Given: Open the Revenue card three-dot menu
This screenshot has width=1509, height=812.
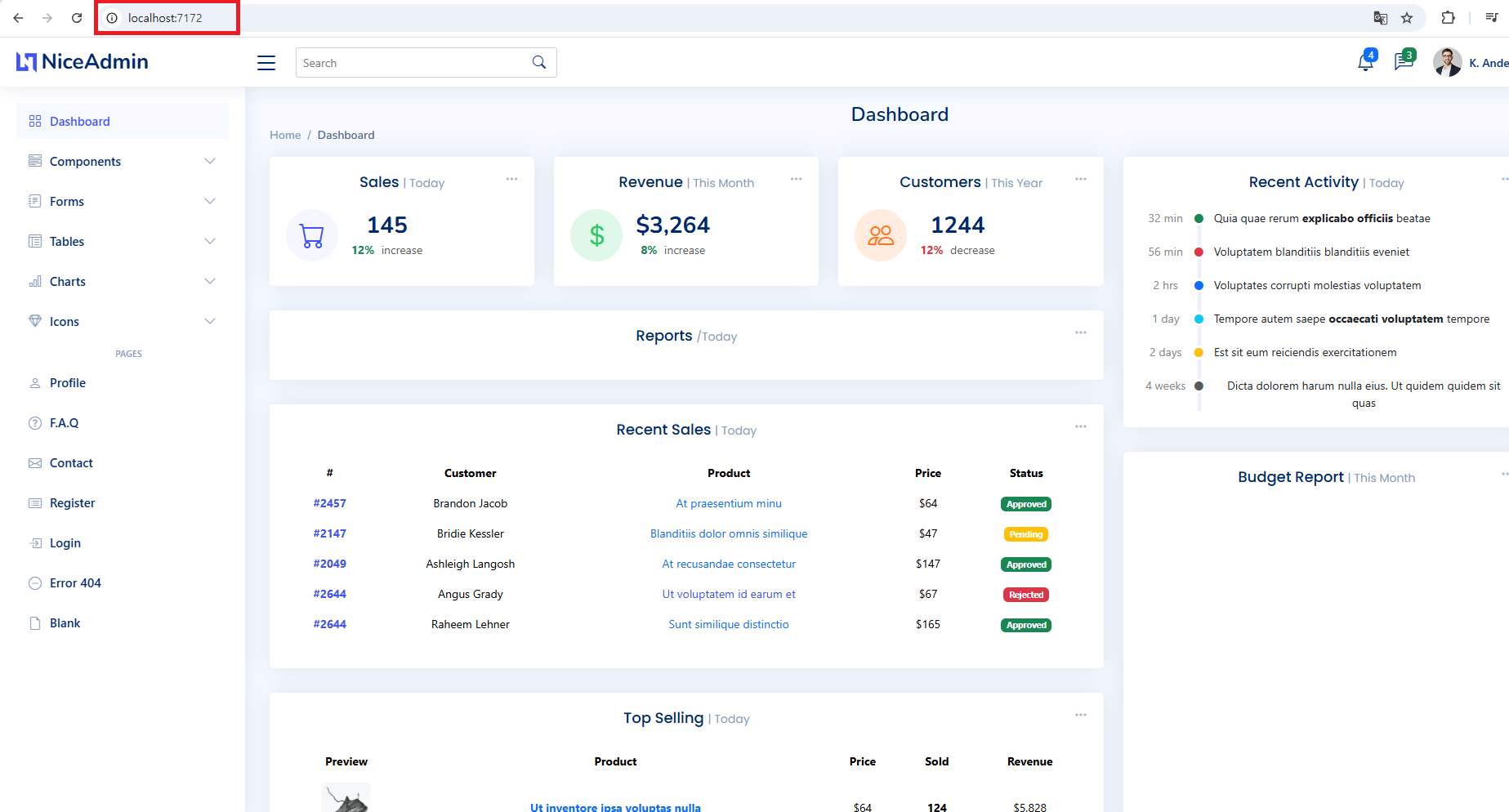Looking at the screenshot, I should pyautogui.click(x=796, y=179).
